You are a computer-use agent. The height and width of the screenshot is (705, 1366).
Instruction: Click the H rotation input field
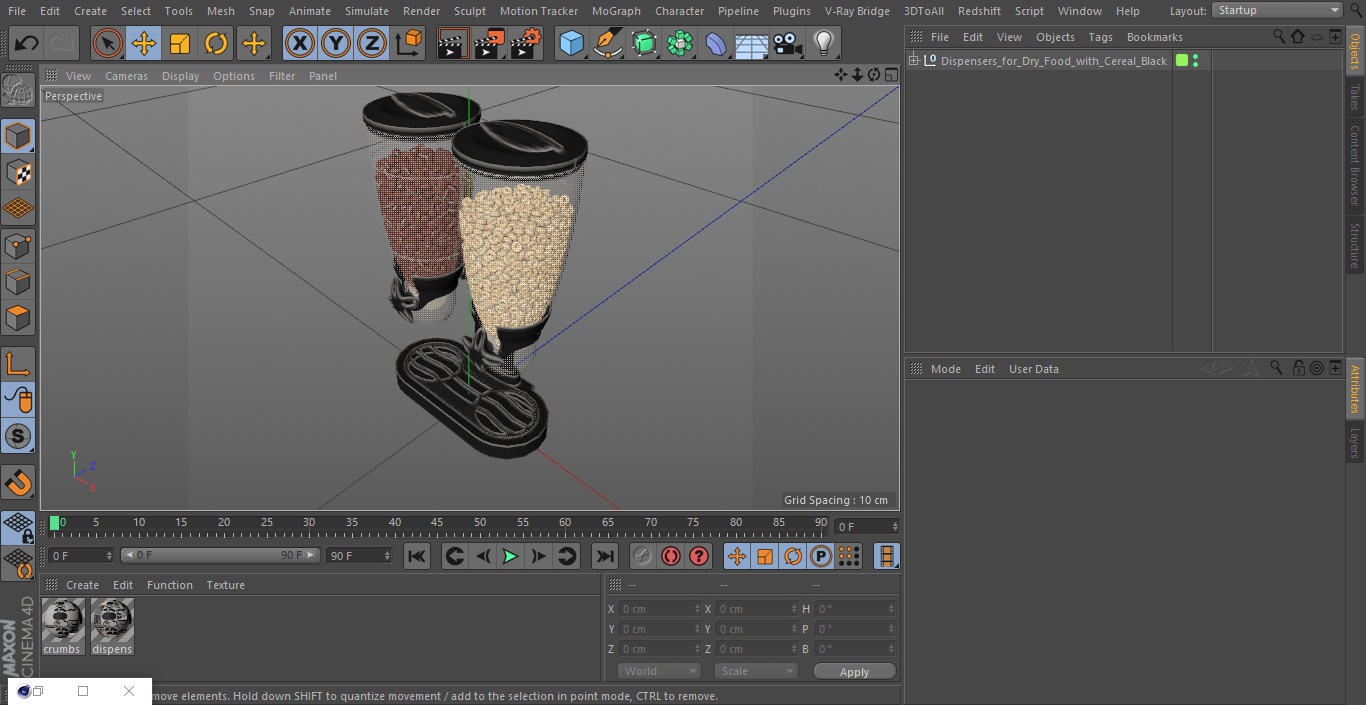click(856, 609)
